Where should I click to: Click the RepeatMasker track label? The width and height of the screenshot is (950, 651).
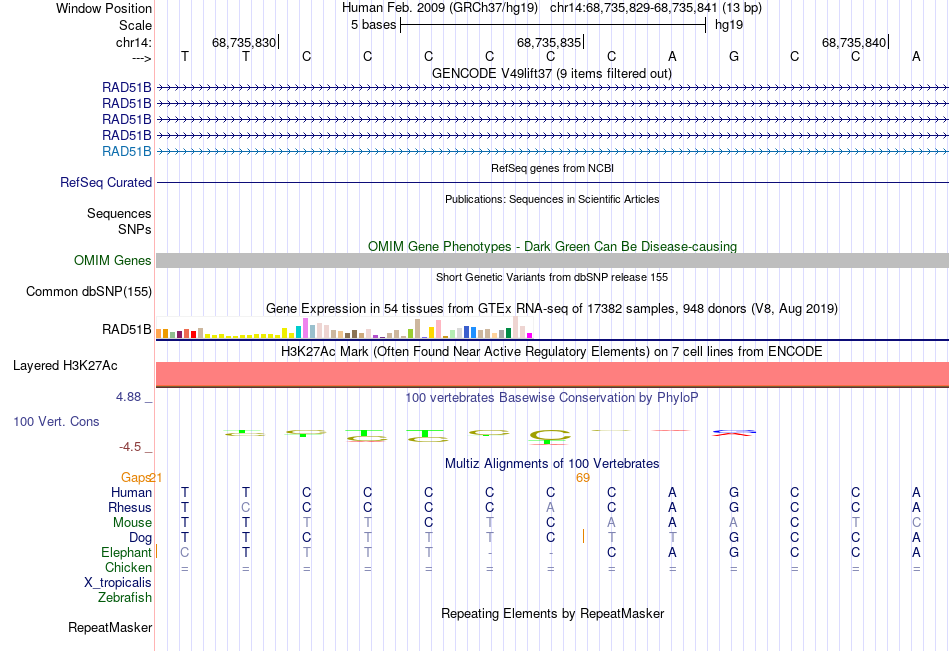110,627
